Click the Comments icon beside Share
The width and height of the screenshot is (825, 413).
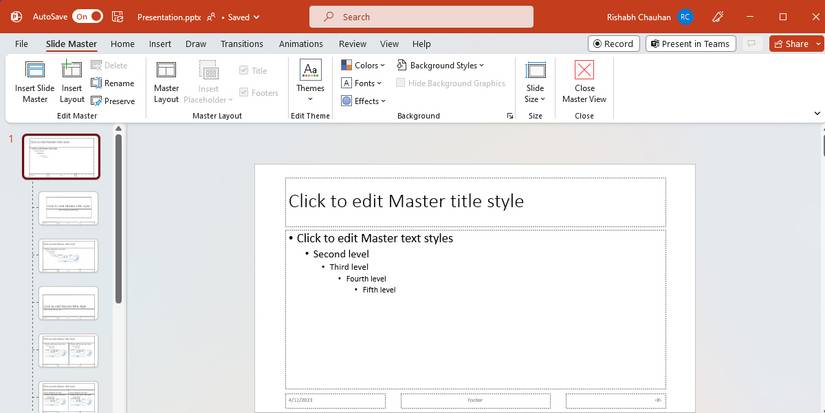click(x=752, y=44)
